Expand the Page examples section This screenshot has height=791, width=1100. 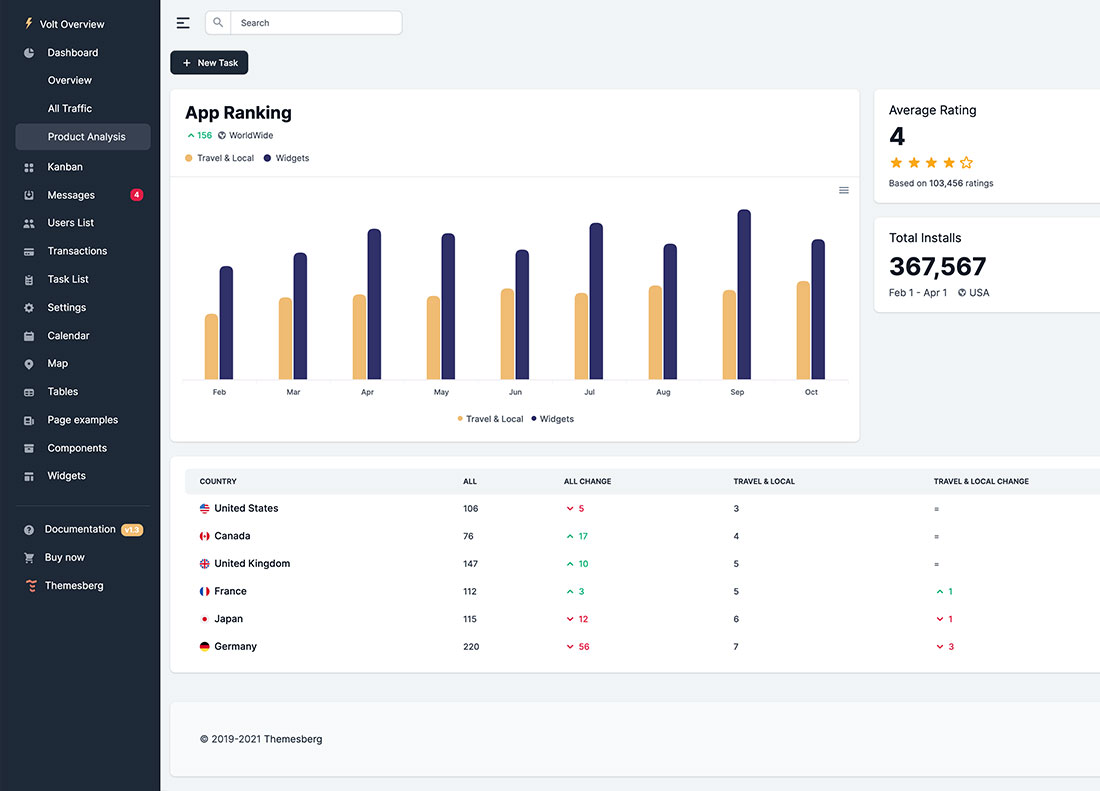[x=82, y=419]
